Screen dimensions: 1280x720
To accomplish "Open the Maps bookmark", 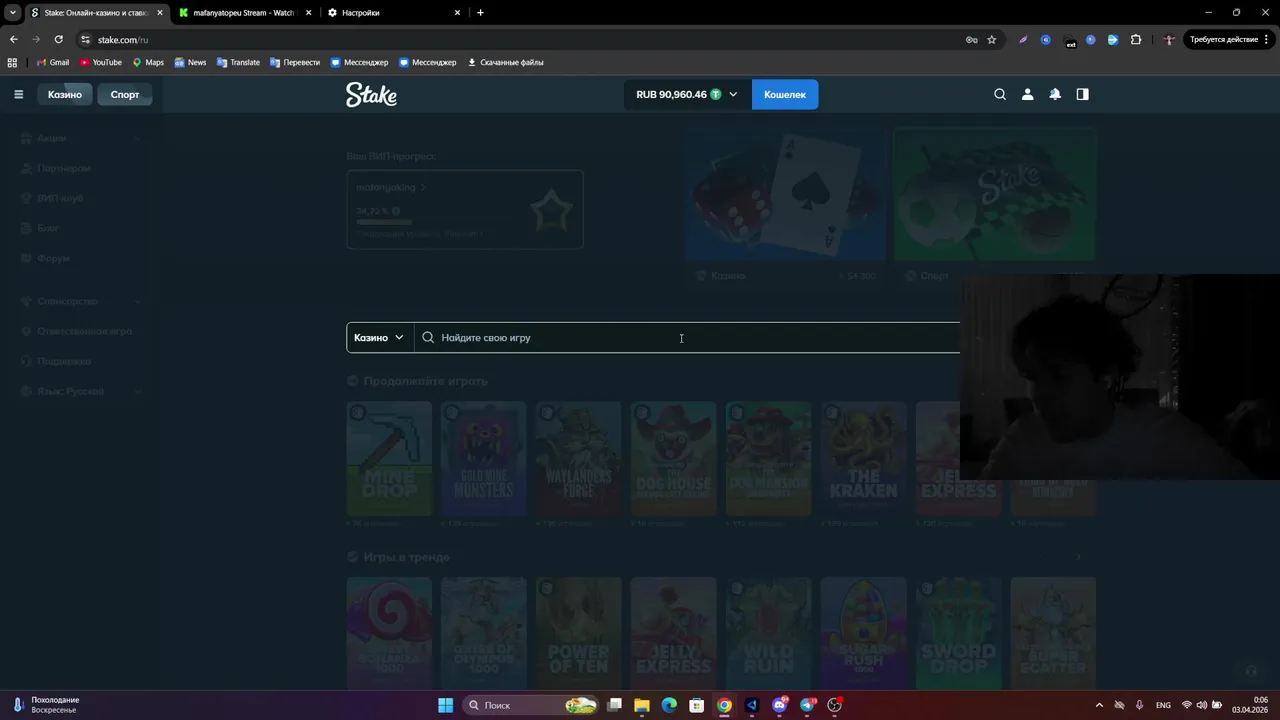I will 148,62.
